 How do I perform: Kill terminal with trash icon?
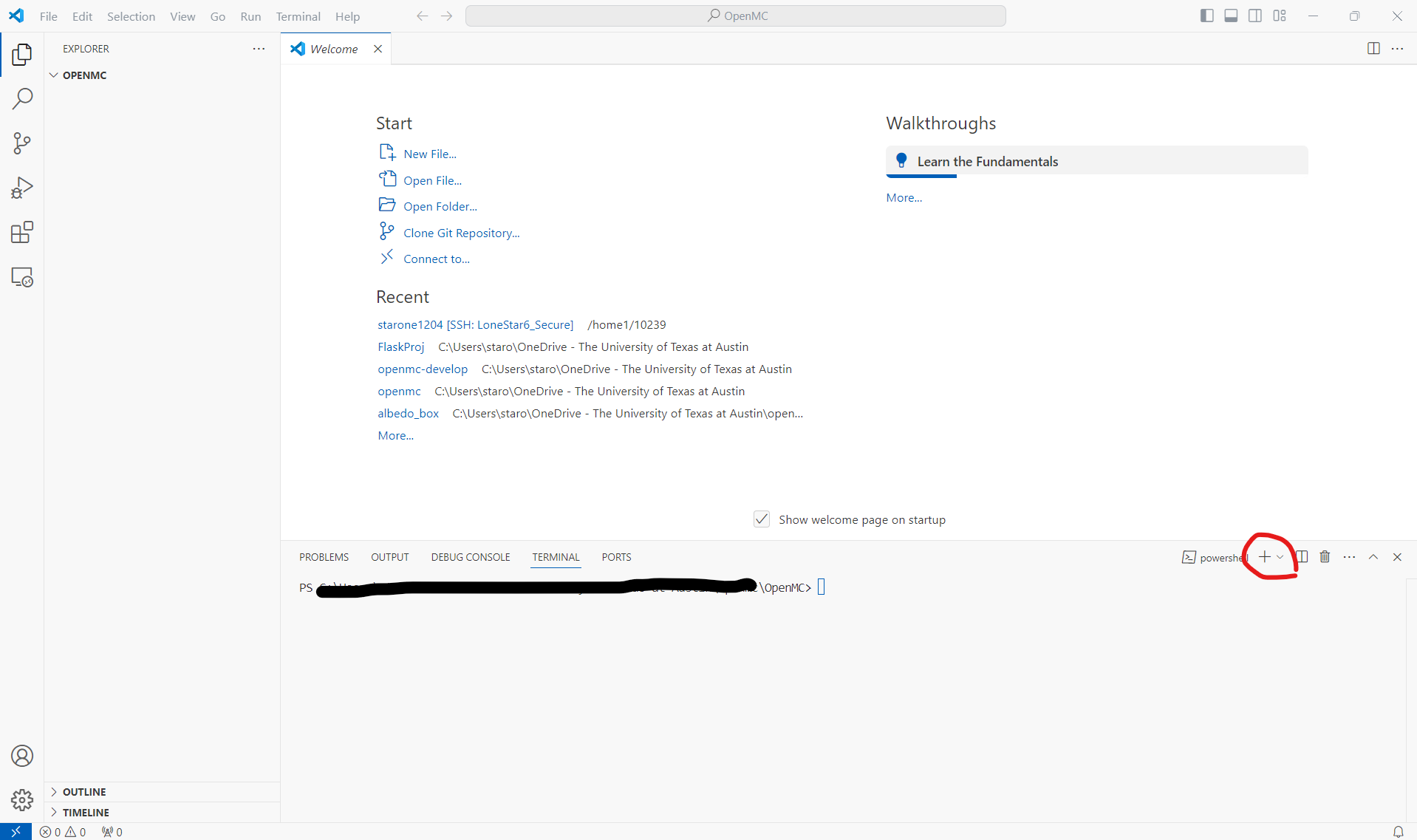point(1325,557)
